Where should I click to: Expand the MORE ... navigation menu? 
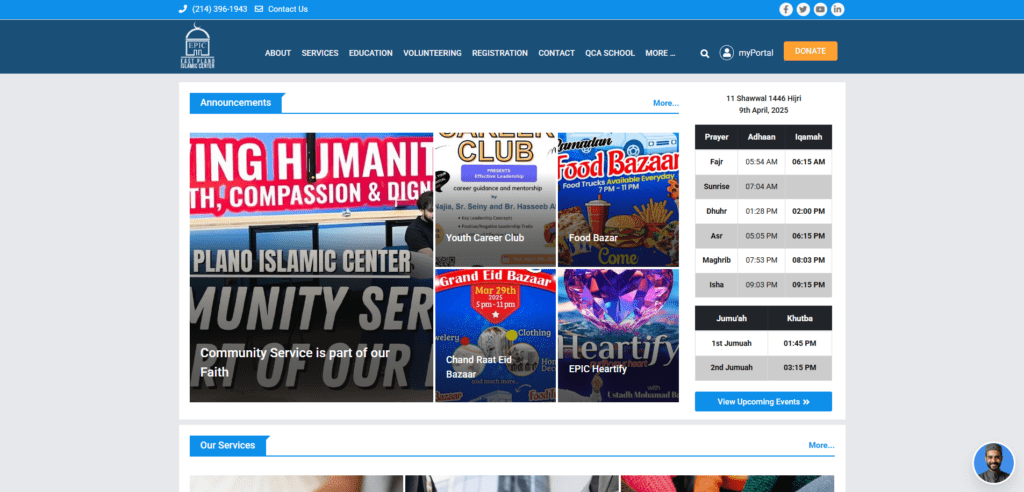click(x=660, y=53)
